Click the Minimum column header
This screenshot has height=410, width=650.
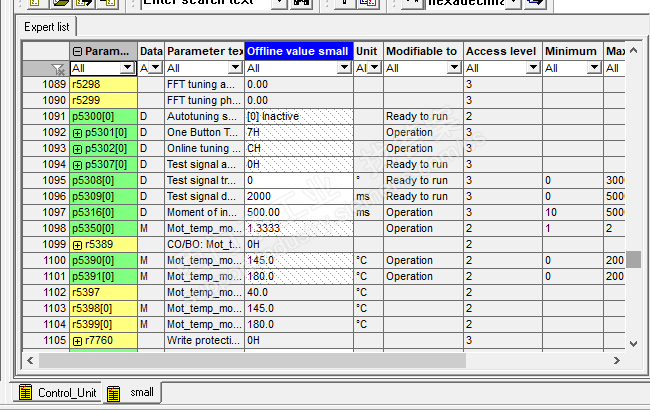572,51
